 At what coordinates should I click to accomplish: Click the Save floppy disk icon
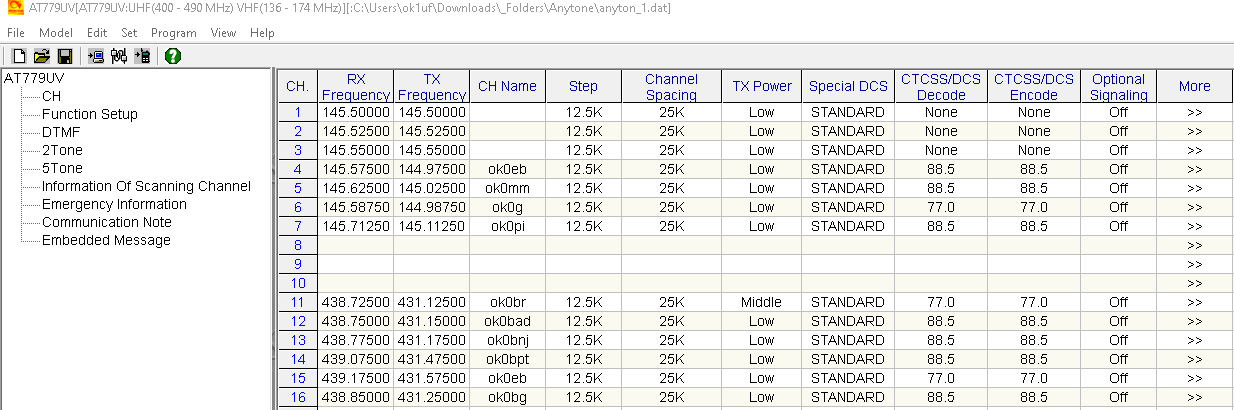64,56
